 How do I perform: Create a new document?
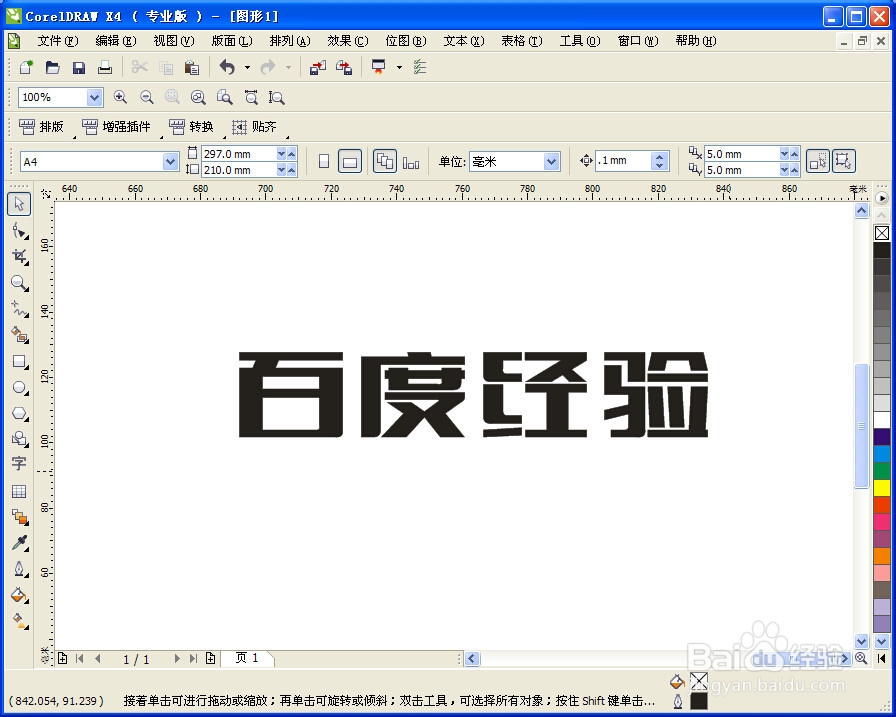click(x=26, y=67)
